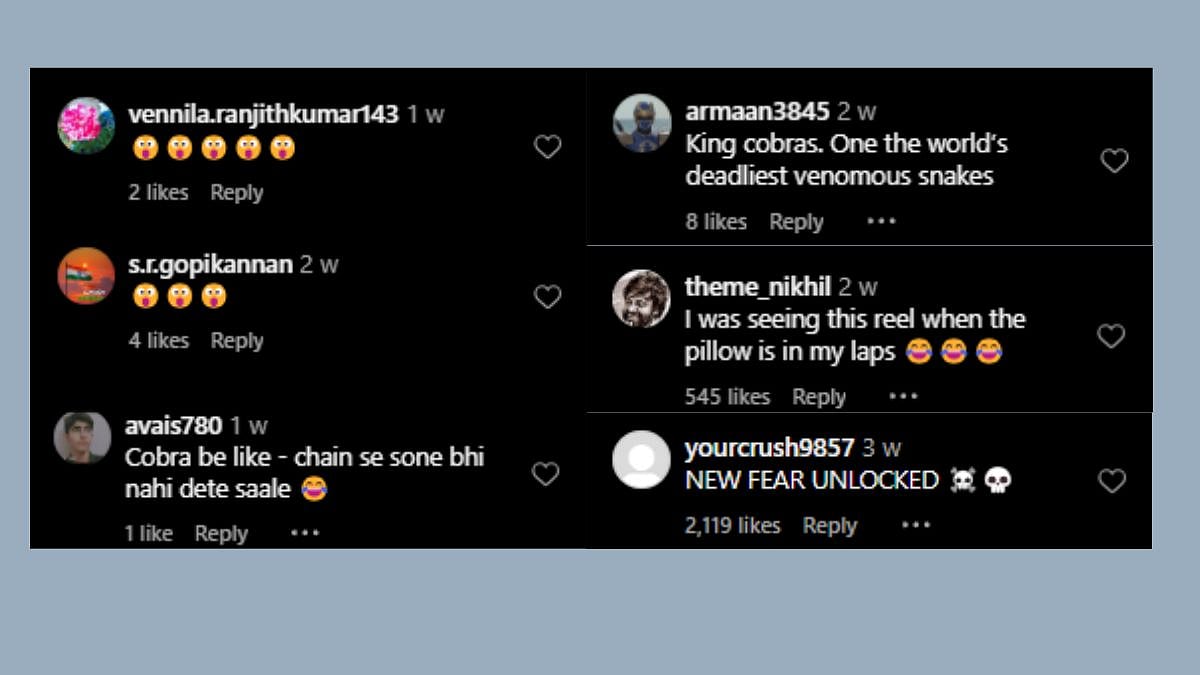Open avais780's profile picture
The height and width of the screenshot is (675, 1200).
click(82, 438)
